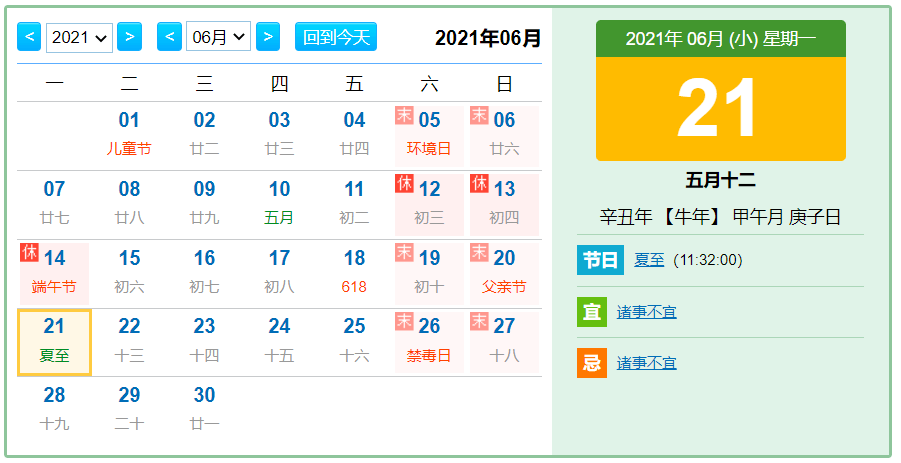This screenshot has height=463, width=901.
Task: Select June 15 初六
Action: pos(129,274)
